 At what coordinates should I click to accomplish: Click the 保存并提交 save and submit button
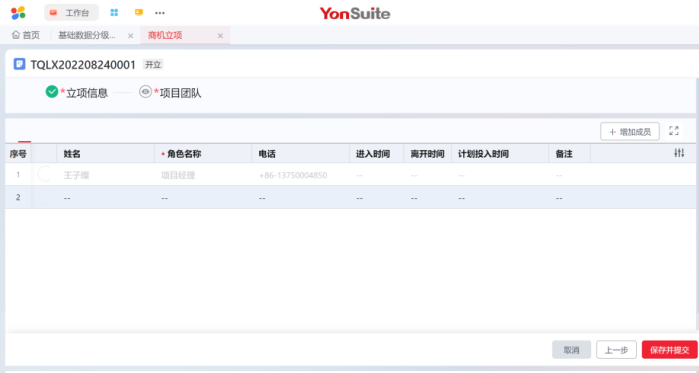coord(670,350)
